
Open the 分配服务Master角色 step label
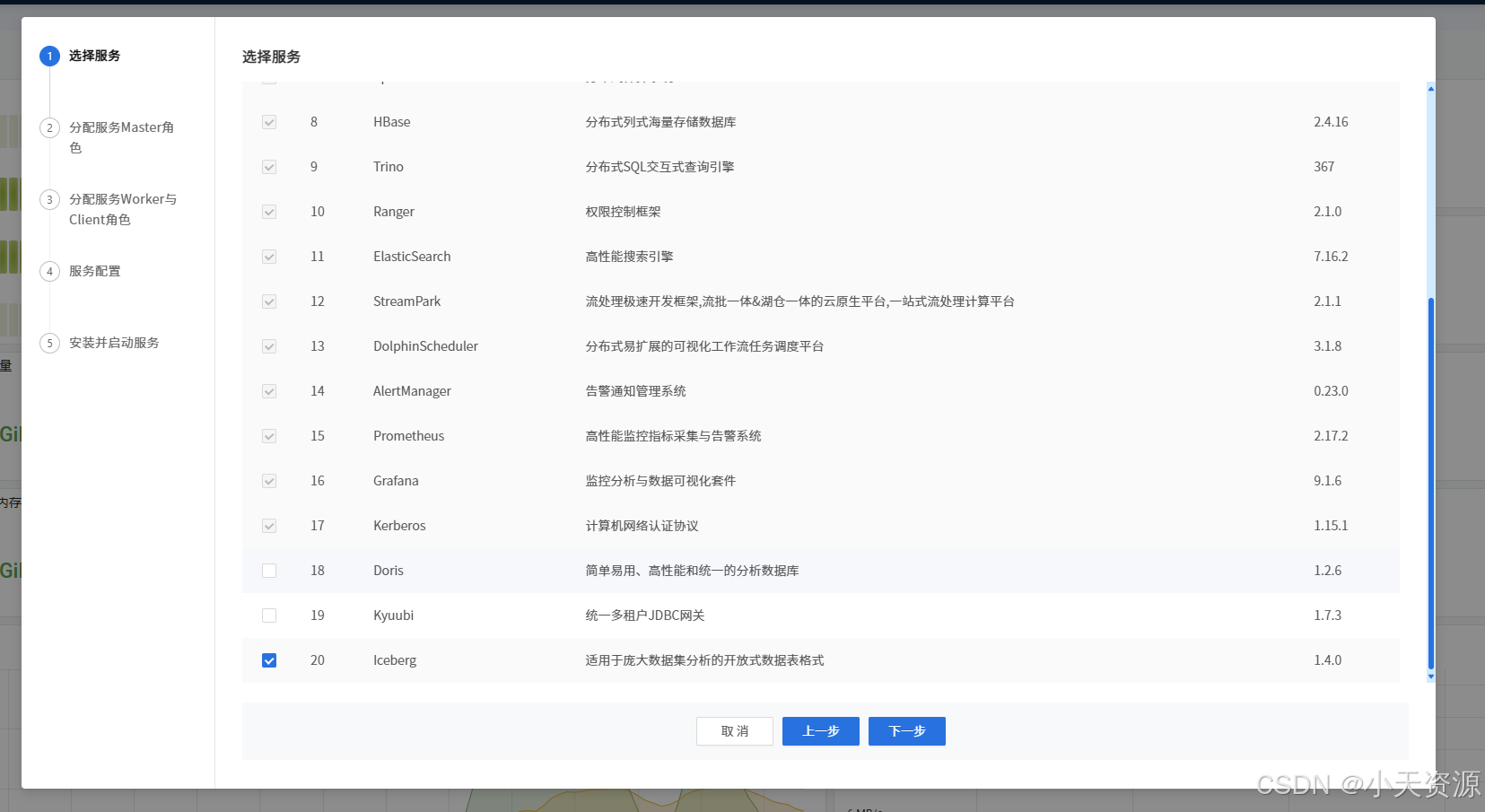pyautogui.click(x=121, y=137)
